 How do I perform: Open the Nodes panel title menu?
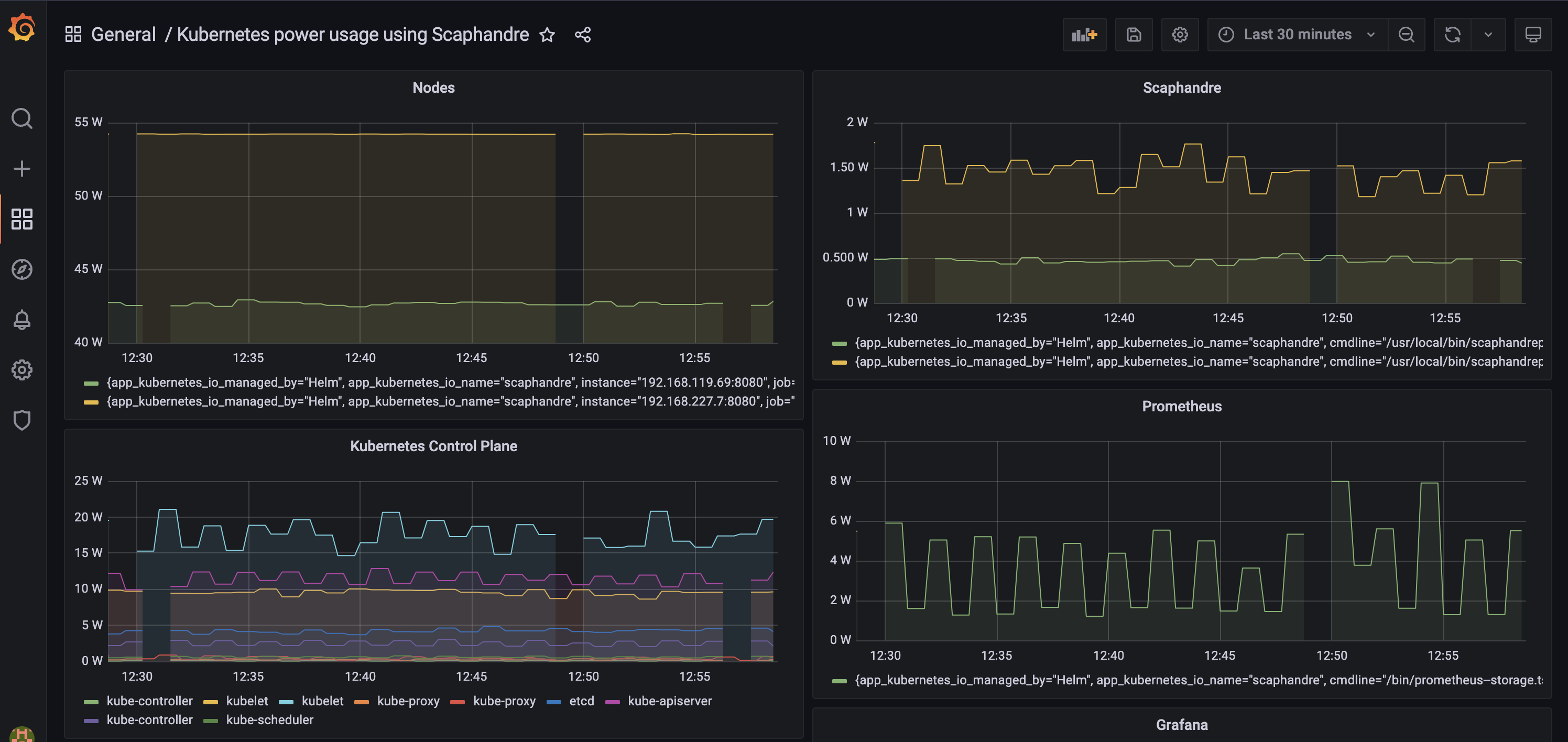click(x=433, y=88)
